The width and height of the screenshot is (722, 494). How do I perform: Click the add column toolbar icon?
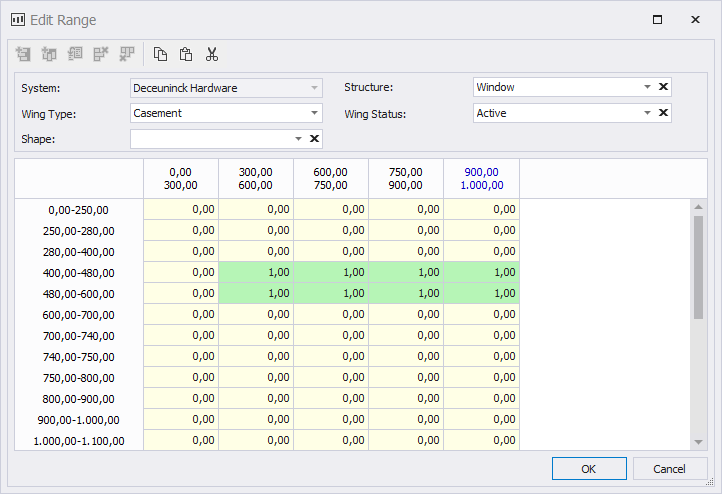click(49, 55)
